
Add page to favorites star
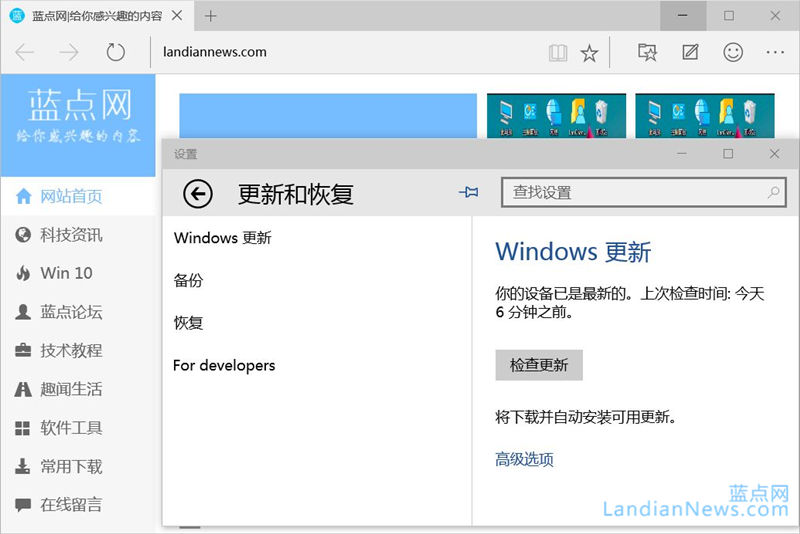(x=589, y=53)
